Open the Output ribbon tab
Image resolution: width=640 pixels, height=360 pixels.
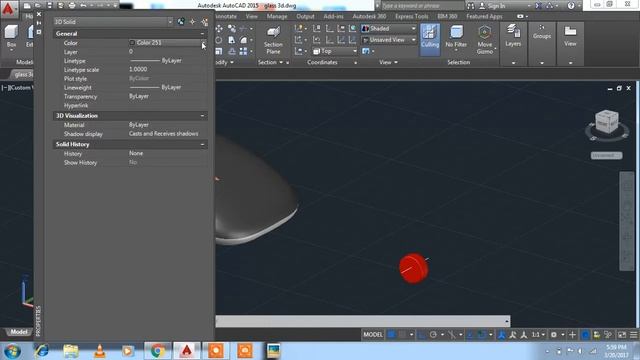(x=305, y=16)
